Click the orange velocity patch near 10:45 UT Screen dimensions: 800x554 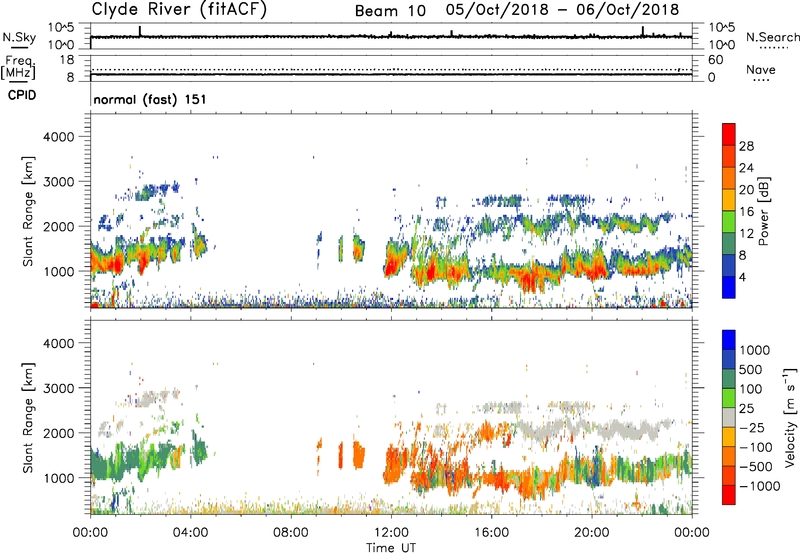pyautogui.click(x=359, y=456)
